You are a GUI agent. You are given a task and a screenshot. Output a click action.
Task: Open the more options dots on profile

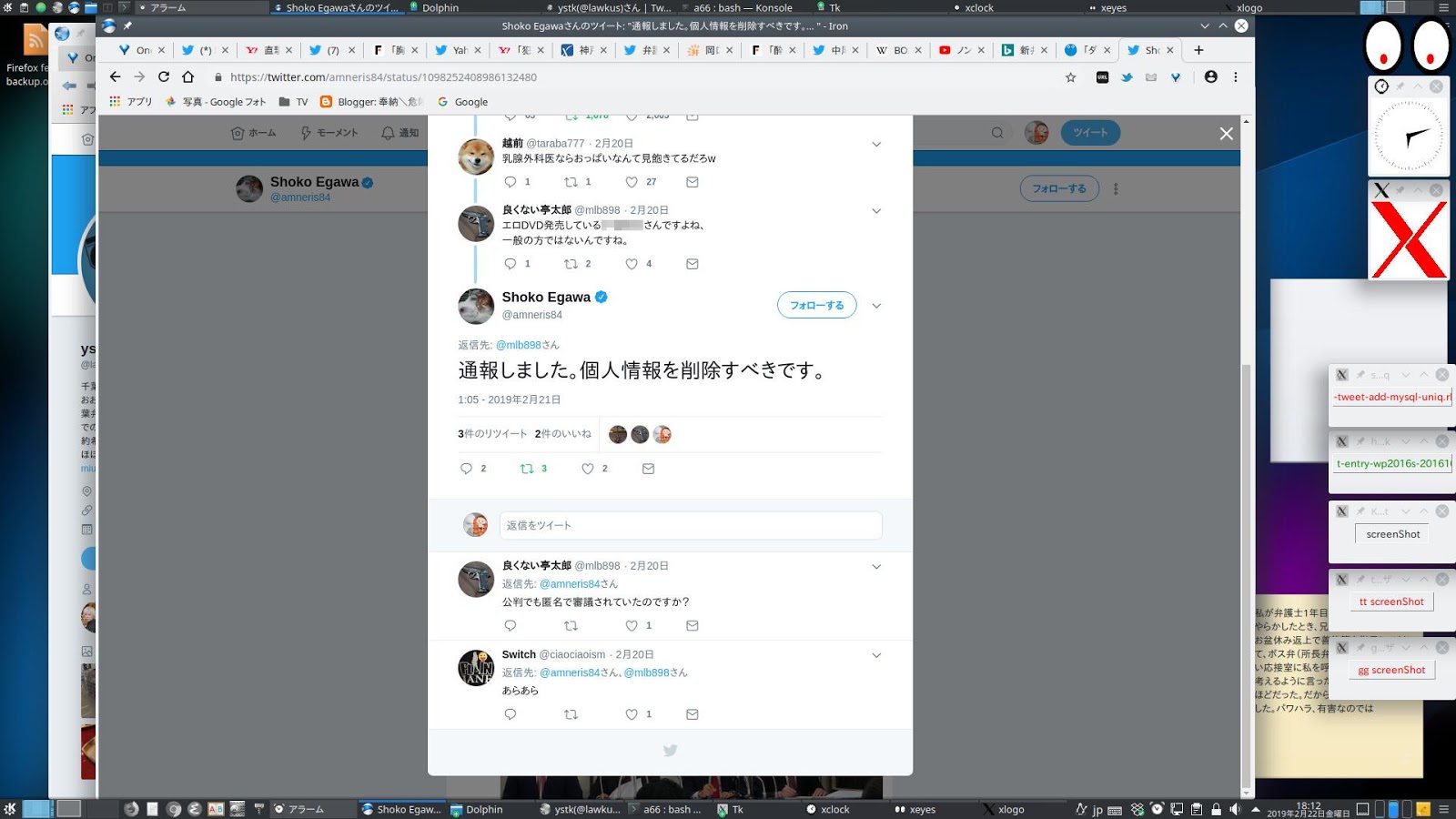coord(1116,188)
